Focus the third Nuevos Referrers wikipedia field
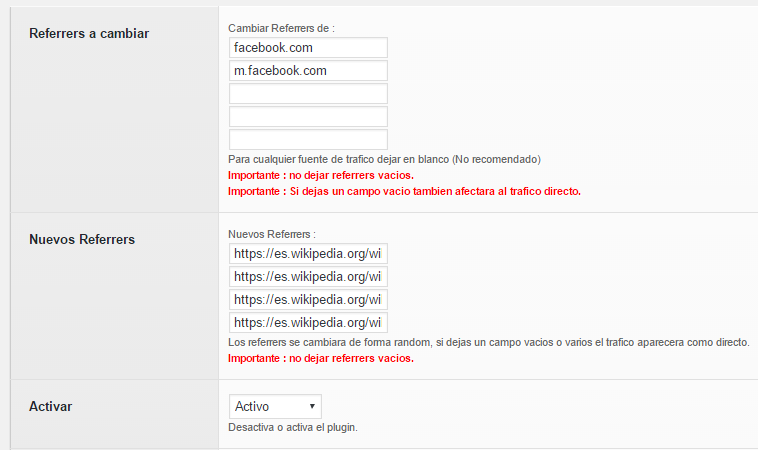This screenshot has height=450, width=758. tap(308, 300)
